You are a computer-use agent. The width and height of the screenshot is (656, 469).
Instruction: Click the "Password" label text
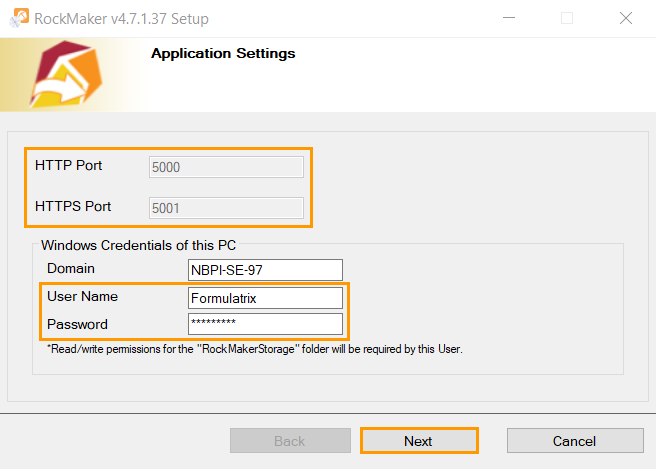pyautogui.click(x=77, y=324)
